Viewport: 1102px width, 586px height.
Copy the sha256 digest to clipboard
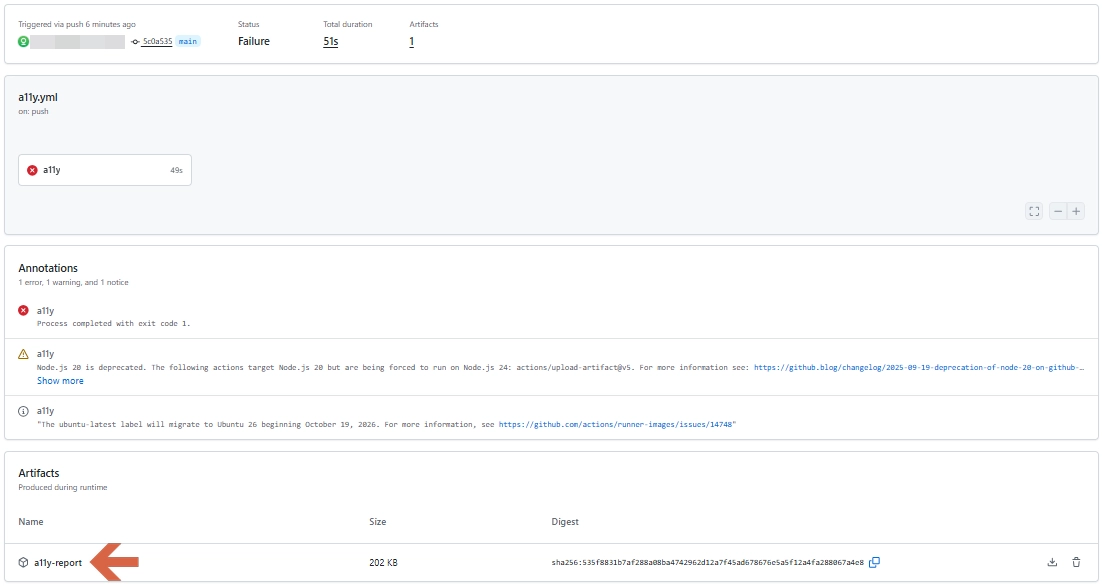874,562
